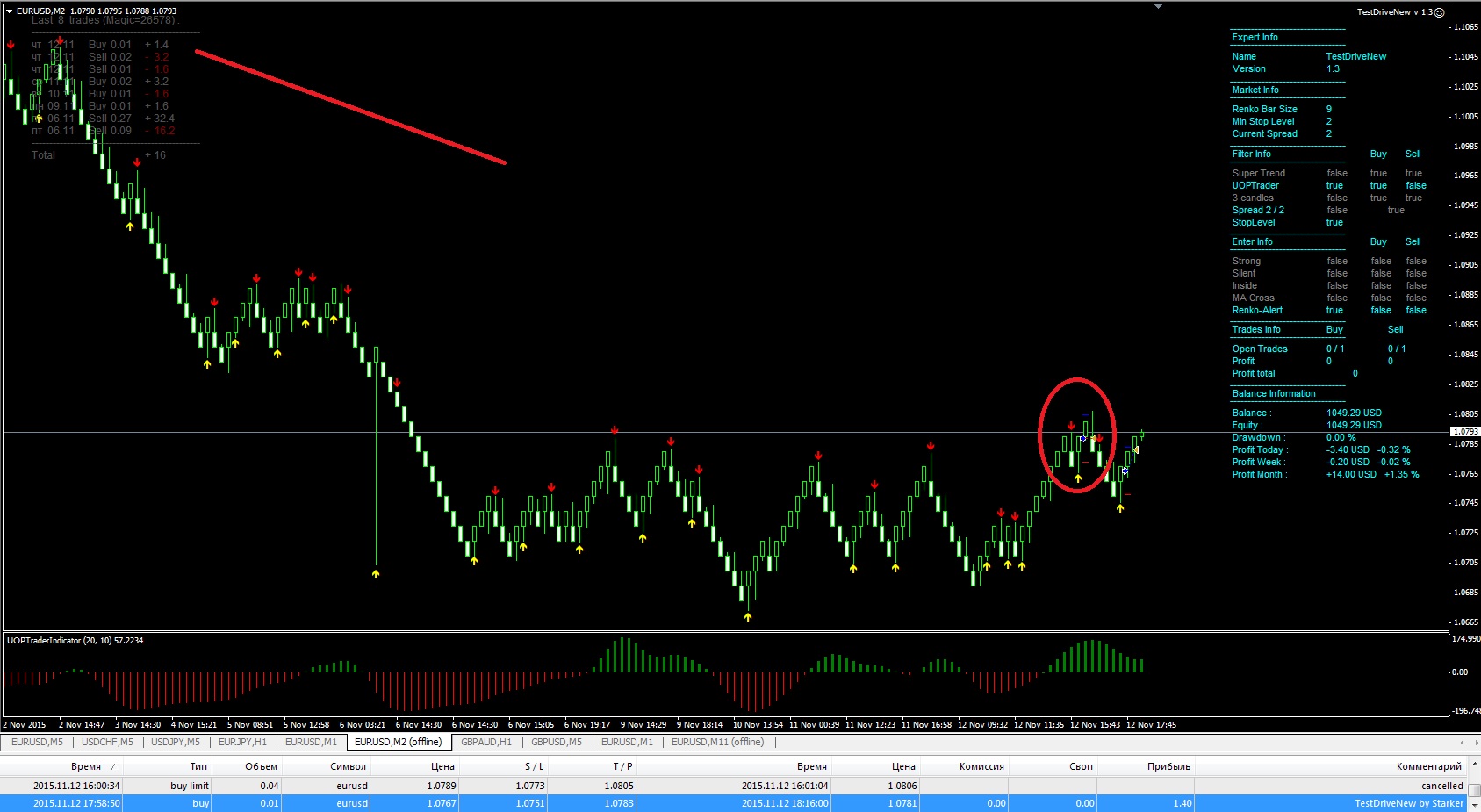Click the Renko-Alert entry label
This screenshot has width=1481, height=812.
point(1257,310)
